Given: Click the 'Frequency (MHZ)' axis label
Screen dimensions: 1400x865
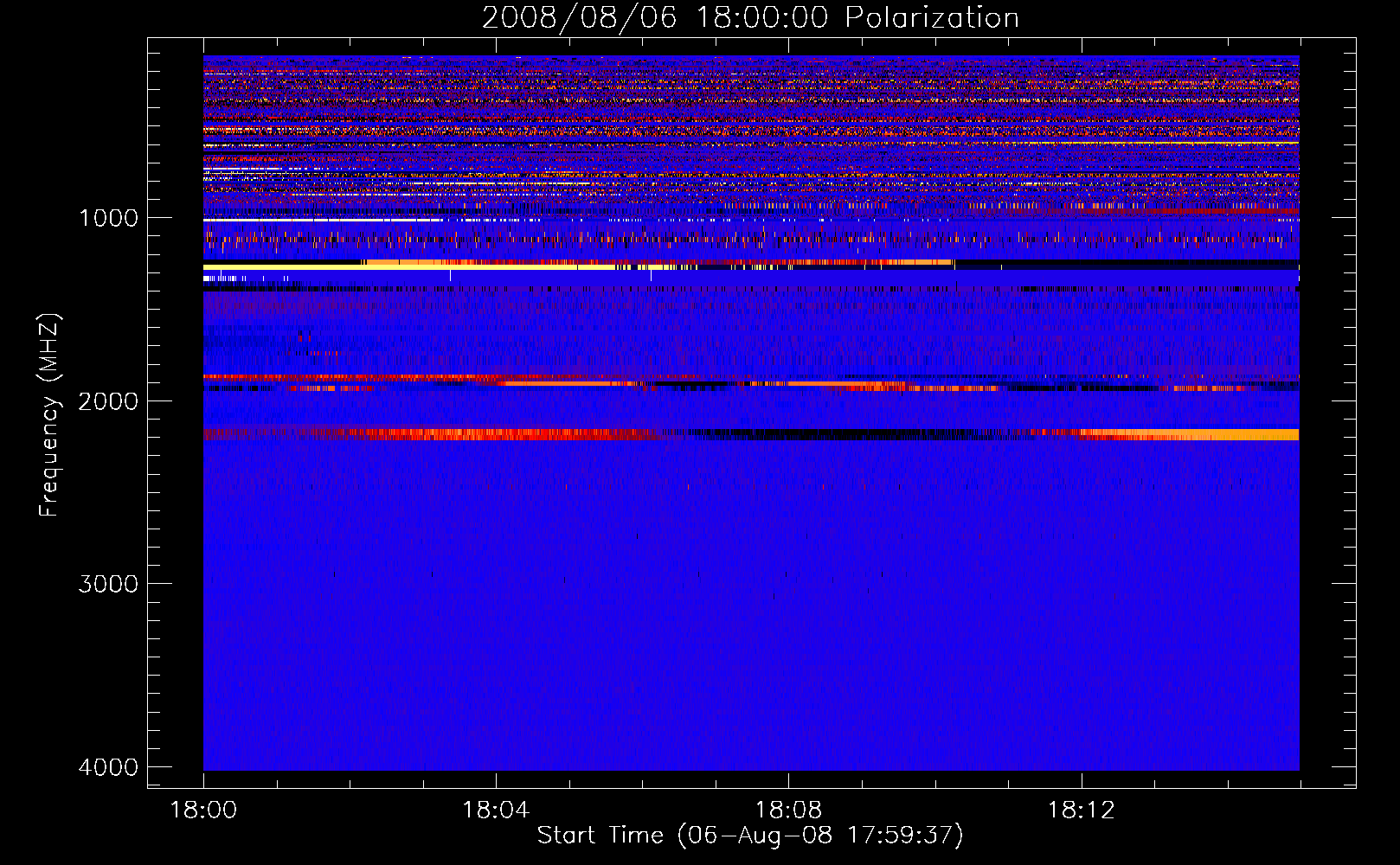Looking at the screenshot, I should 49,415.
